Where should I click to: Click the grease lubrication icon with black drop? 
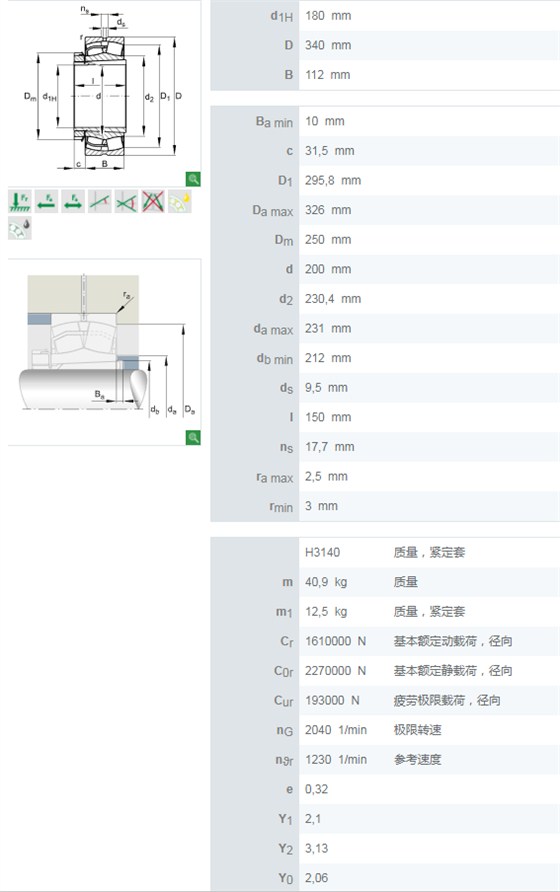tap(20, 228)
